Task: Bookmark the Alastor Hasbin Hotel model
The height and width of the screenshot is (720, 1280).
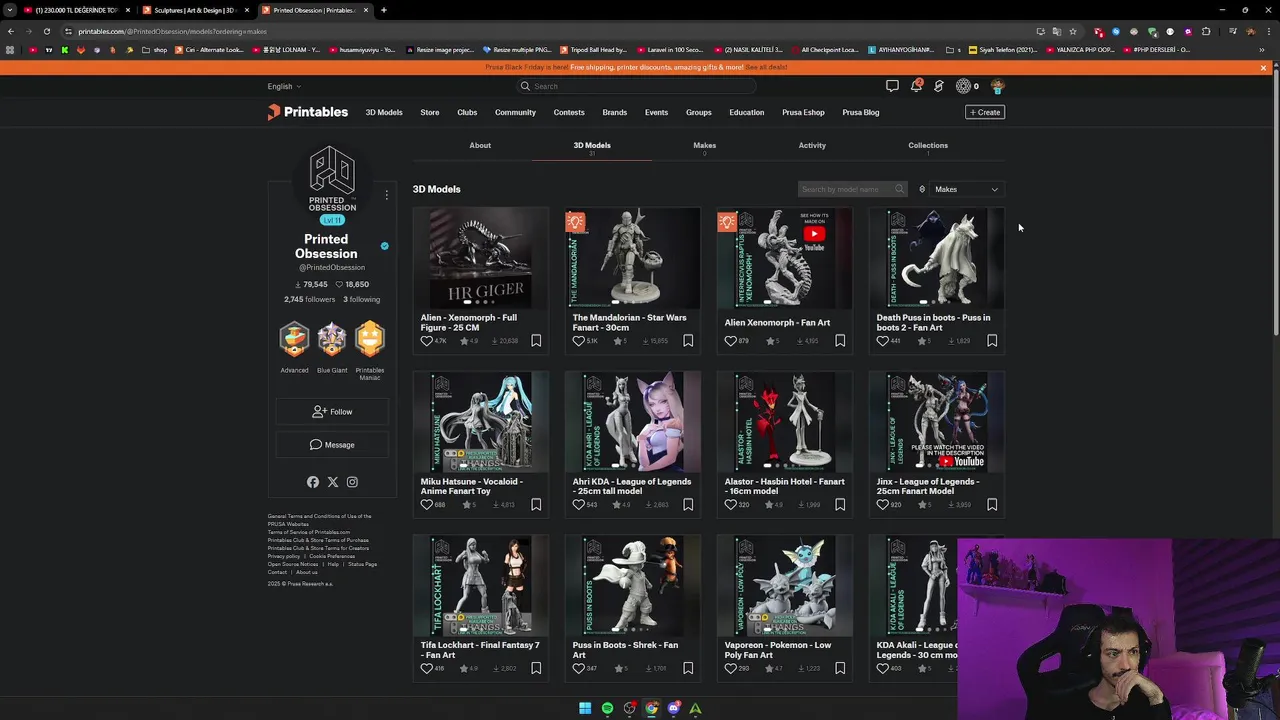Action: 840,505
